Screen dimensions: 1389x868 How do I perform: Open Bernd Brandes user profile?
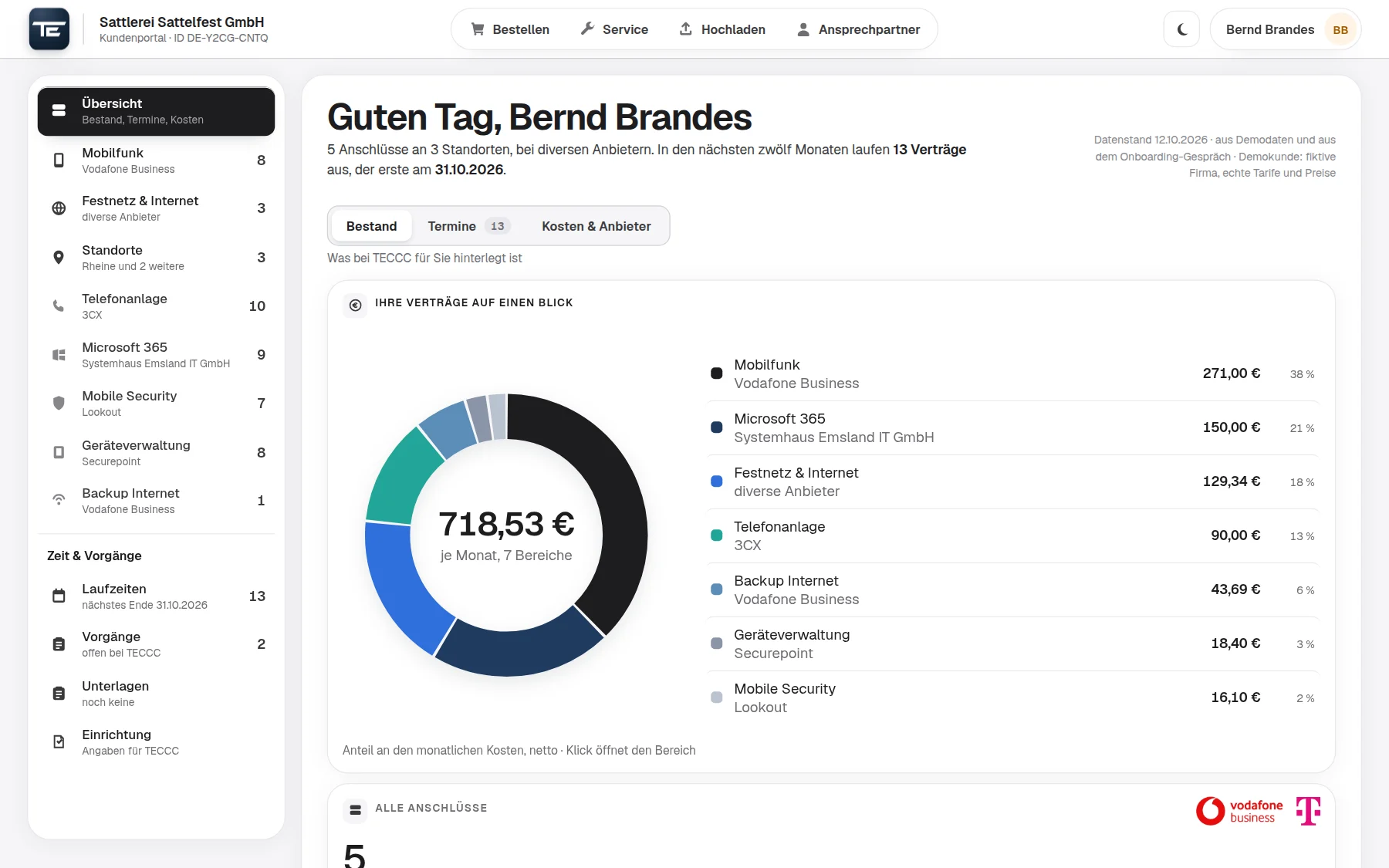1286,29
